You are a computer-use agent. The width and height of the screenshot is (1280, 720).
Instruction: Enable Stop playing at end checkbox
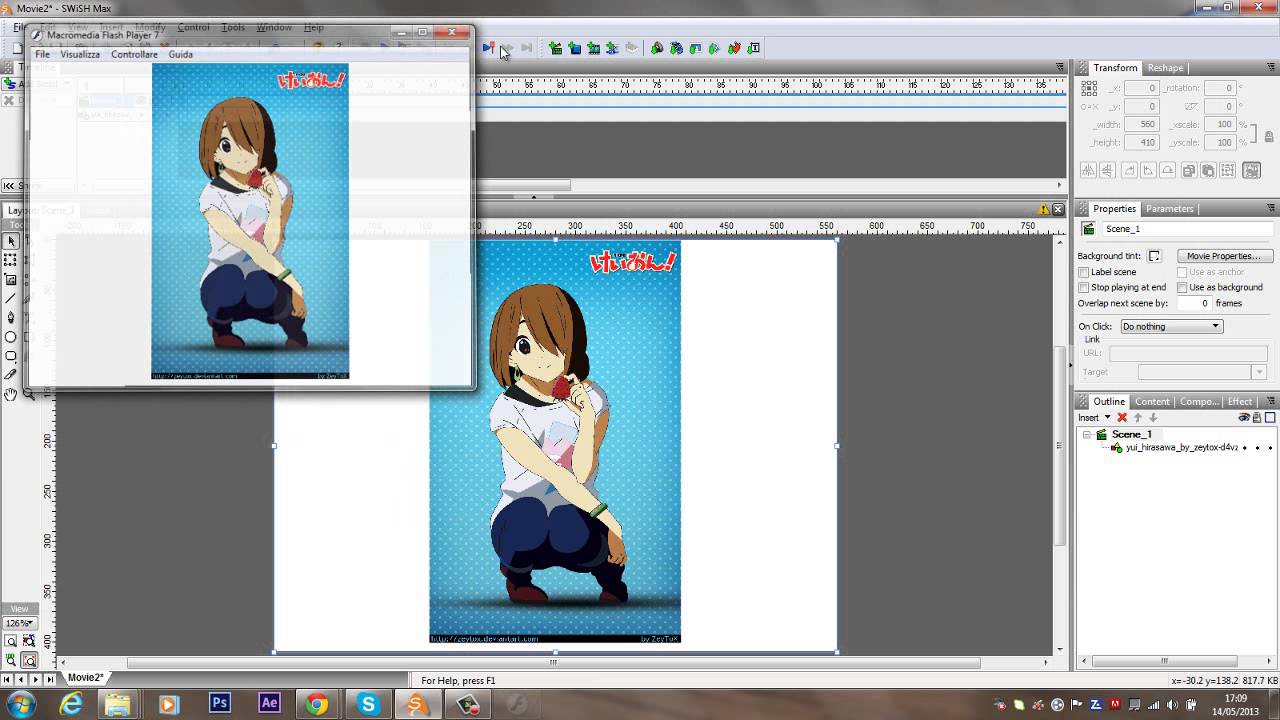coord(1083,288)
